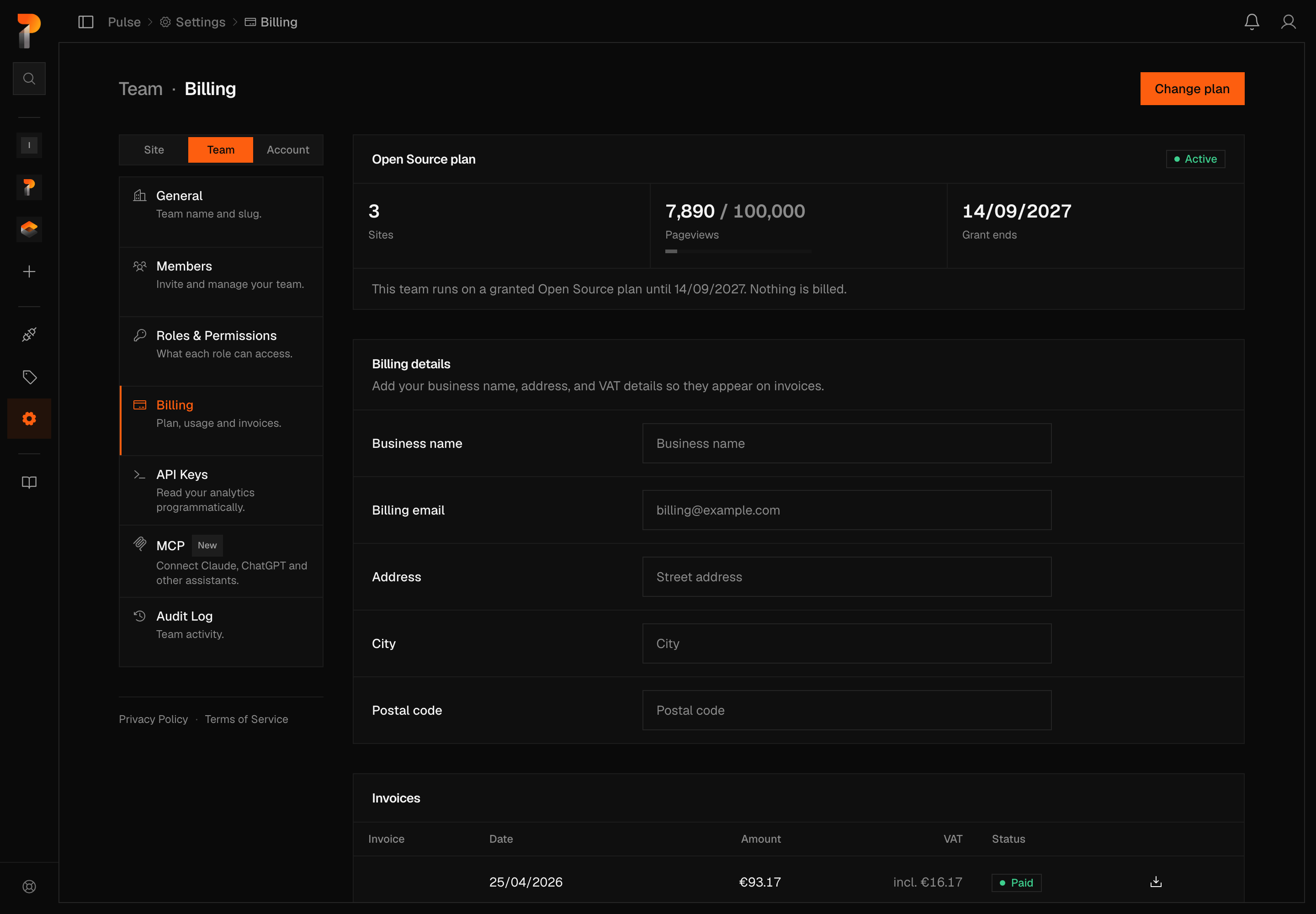Focus the Postal code input field
Viewport: 1316px width, 914px height.
click(x=847, y=711)
